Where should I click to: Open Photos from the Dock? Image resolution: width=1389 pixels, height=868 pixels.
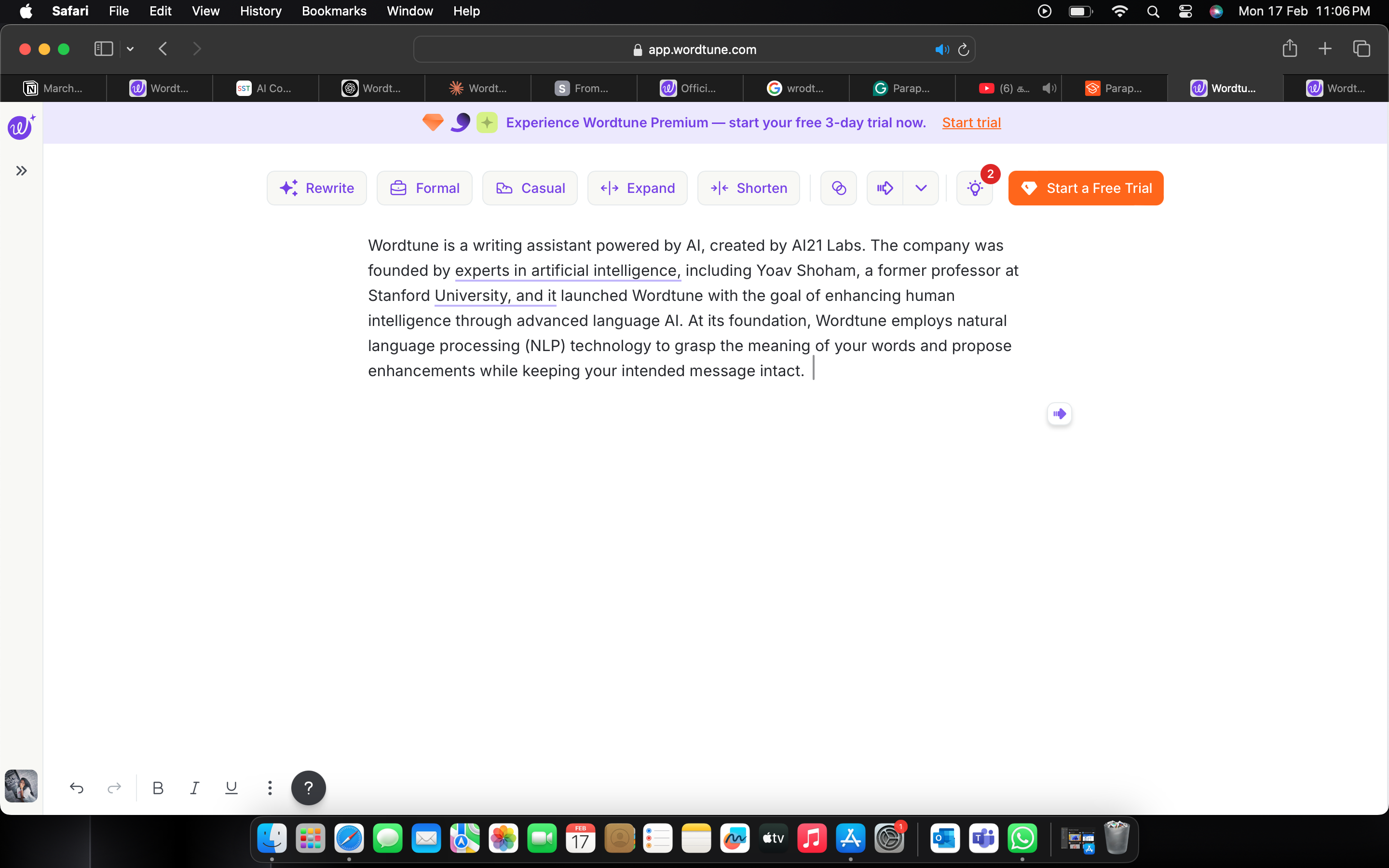point(504,839)
